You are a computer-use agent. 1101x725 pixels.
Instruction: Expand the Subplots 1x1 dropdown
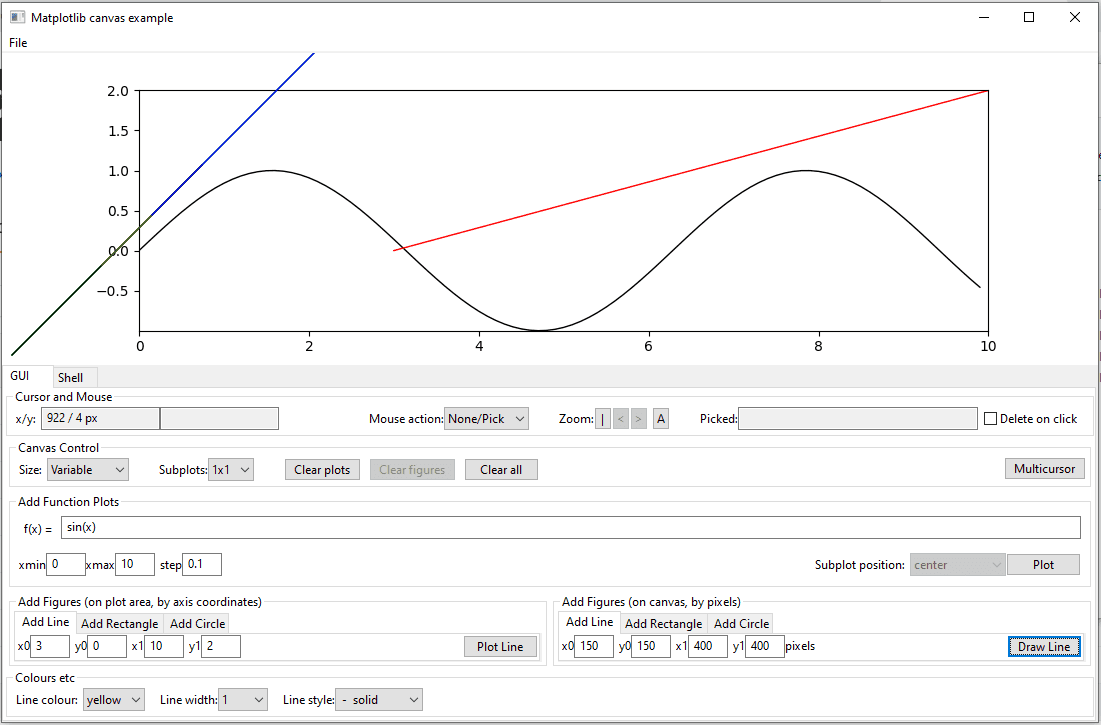click(231, 468)
